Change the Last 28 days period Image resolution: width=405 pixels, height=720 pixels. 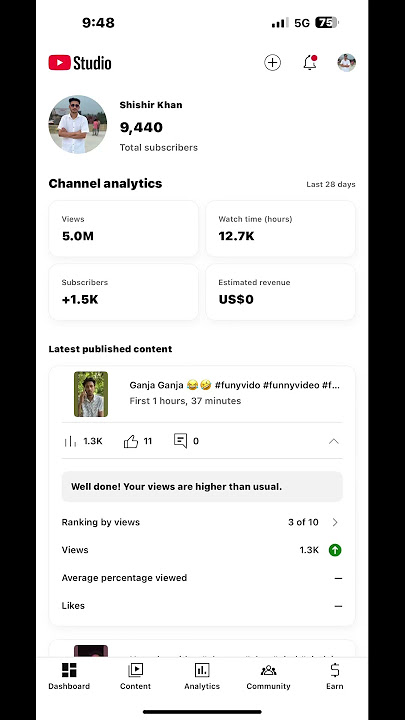(331, 184)
